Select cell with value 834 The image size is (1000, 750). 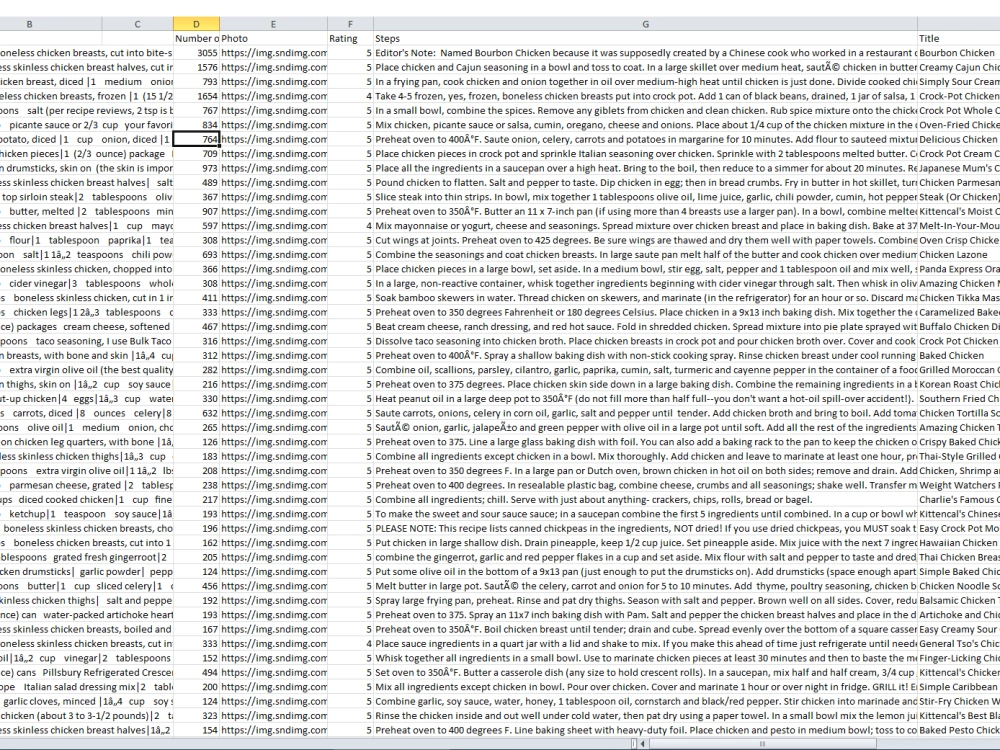tap(196, 125)
